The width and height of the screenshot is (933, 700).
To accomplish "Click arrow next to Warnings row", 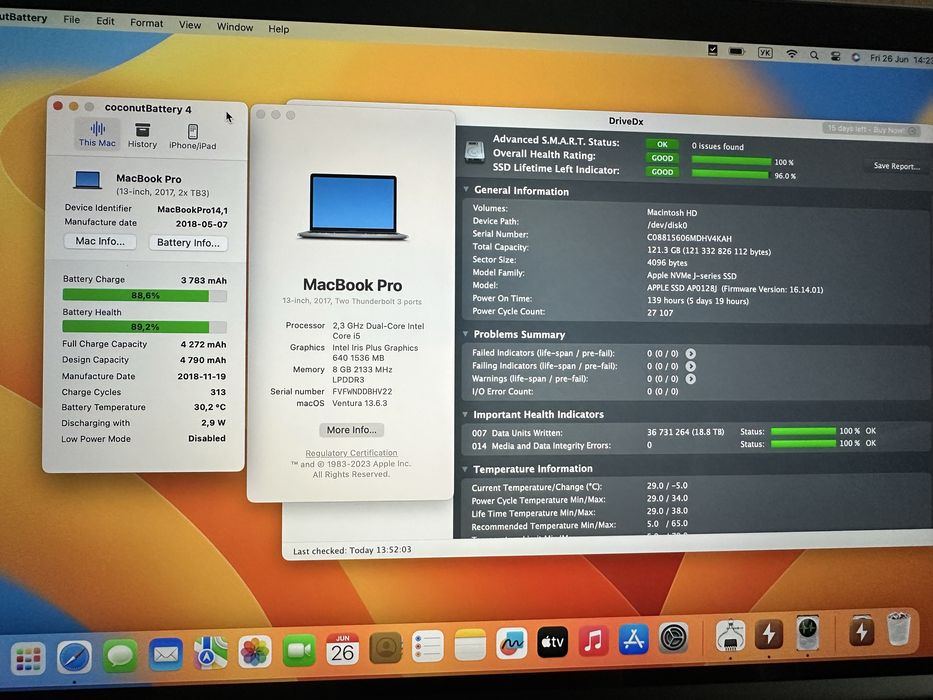I will tap(690, 379).
